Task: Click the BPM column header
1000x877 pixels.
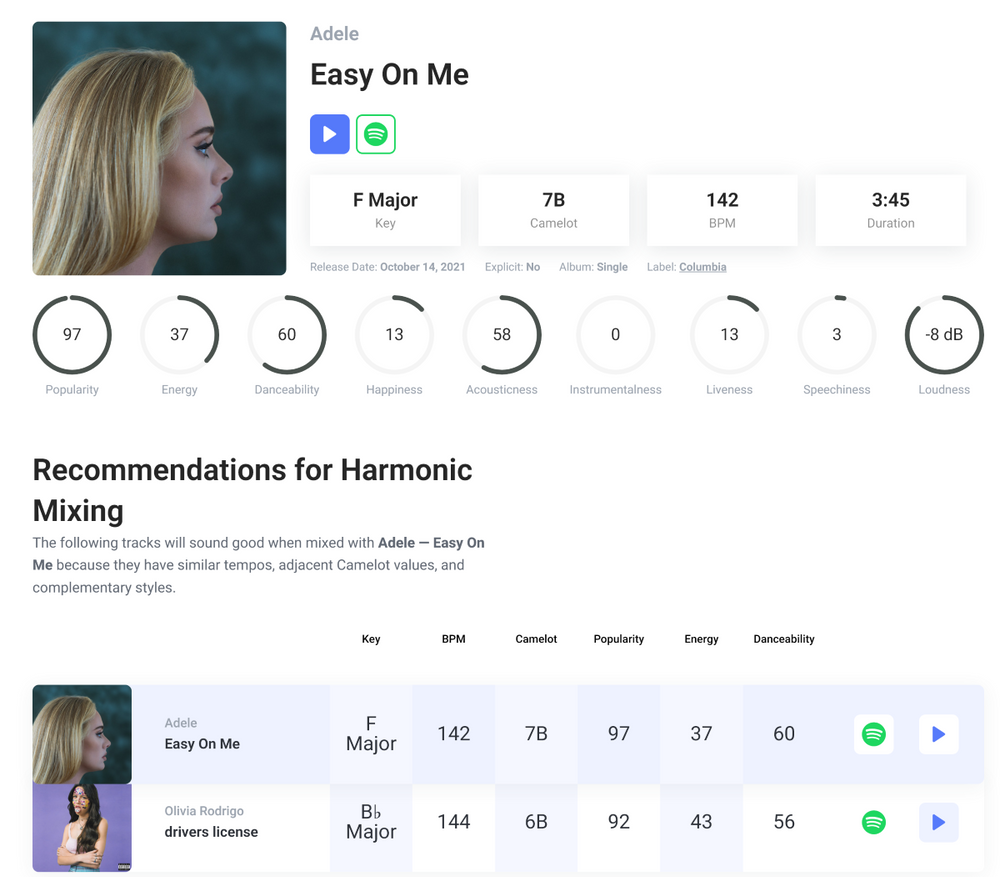Action: click(x=453, y=638)
